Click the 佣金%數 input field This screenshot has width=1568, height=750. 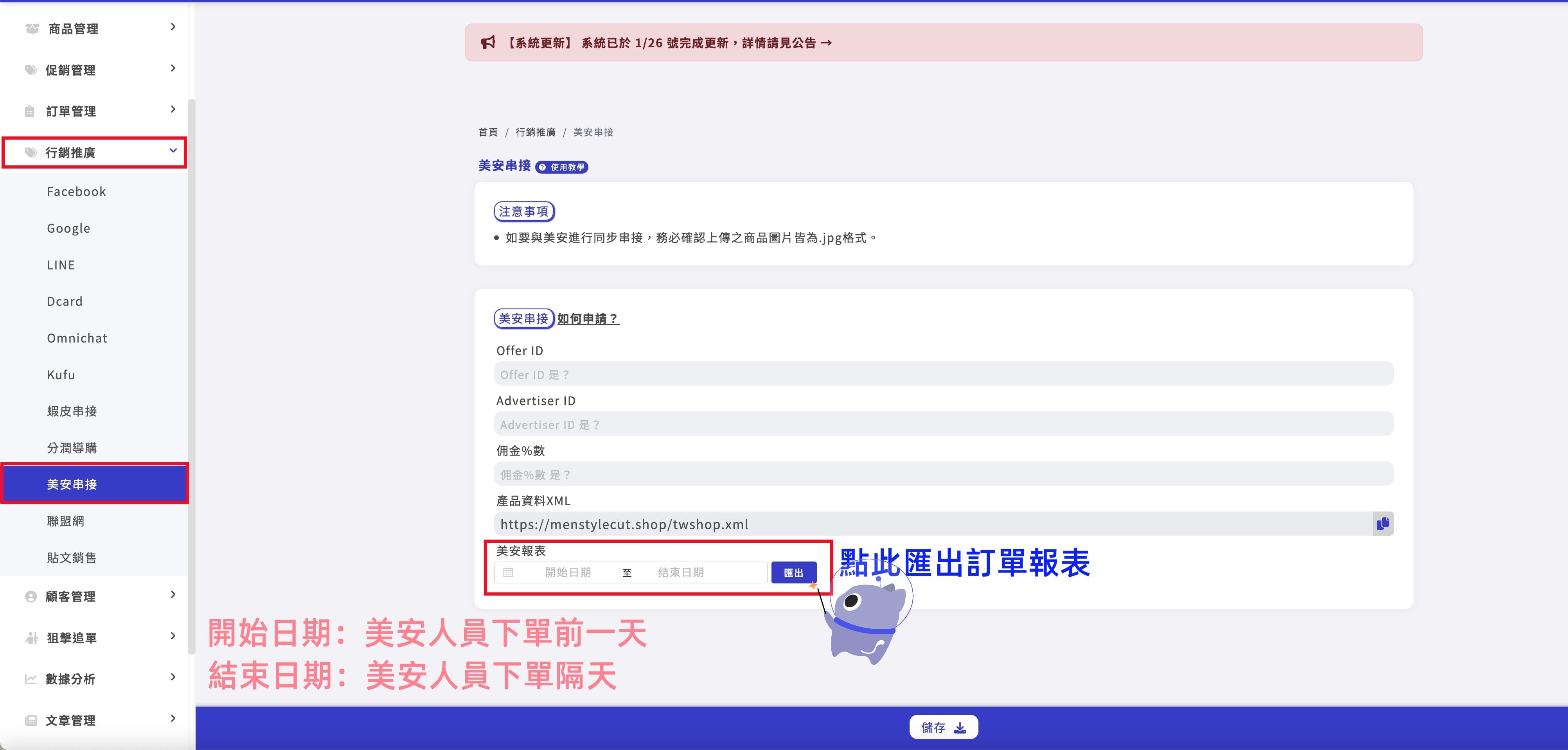coord(944,474)
